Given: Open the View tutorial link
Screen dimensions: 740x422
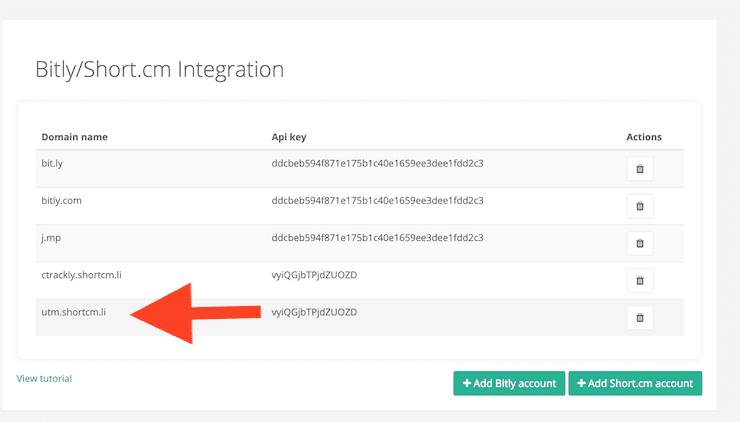Looking at the screenshot, I should 44,379.
